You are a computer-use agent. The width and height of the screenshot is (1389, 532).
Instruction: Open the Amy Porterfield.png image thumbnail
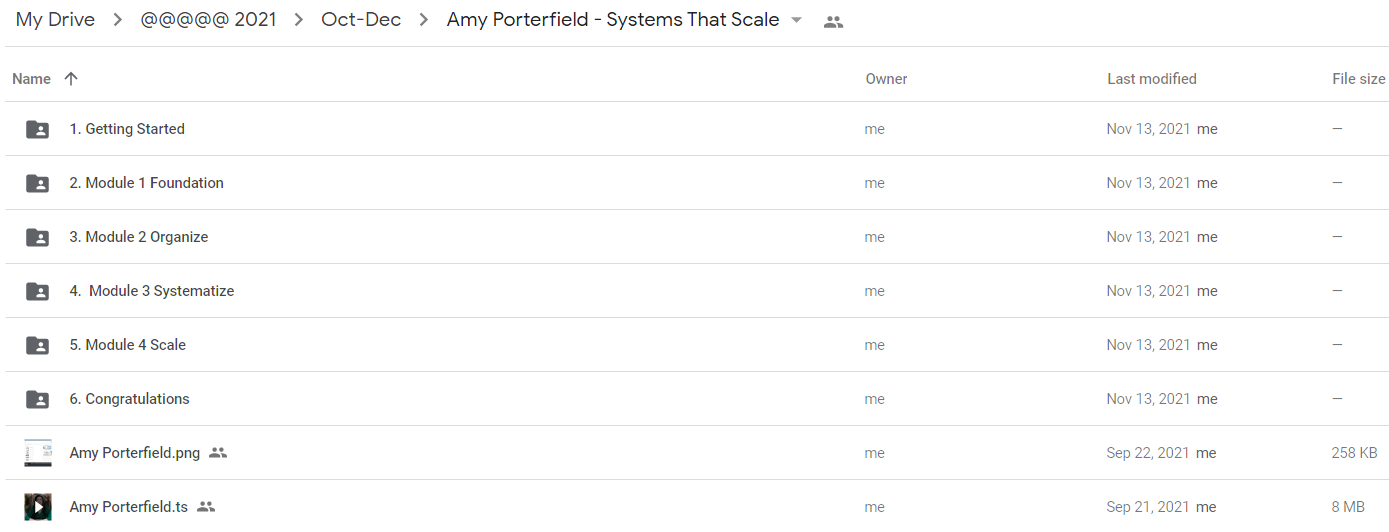coord(38,453)
